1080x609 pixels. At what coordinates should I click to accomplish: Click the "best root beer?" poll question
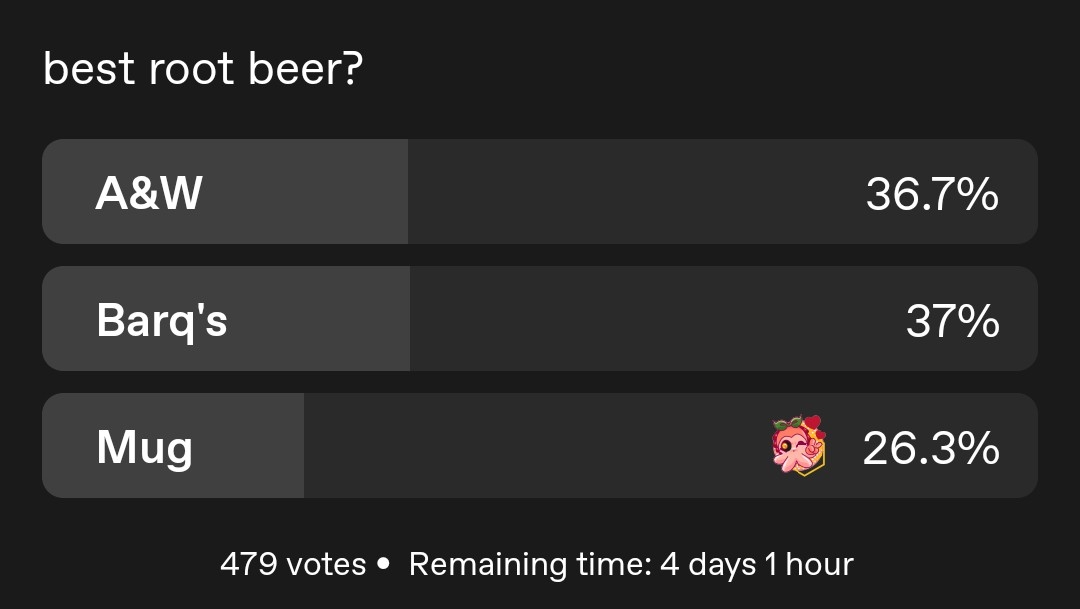[201, 71]
